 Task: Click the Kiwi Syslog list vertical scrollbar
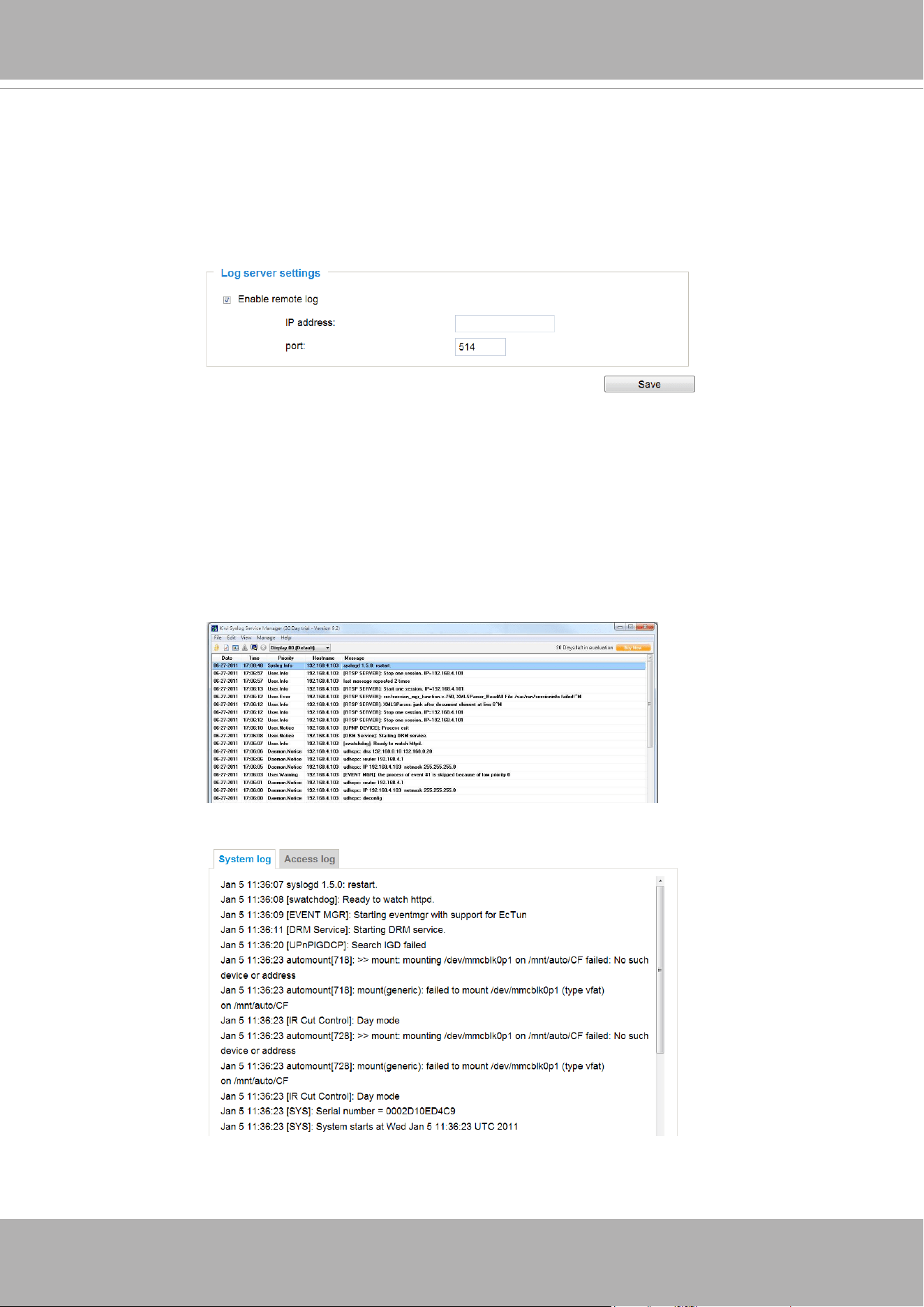(650, 728)
